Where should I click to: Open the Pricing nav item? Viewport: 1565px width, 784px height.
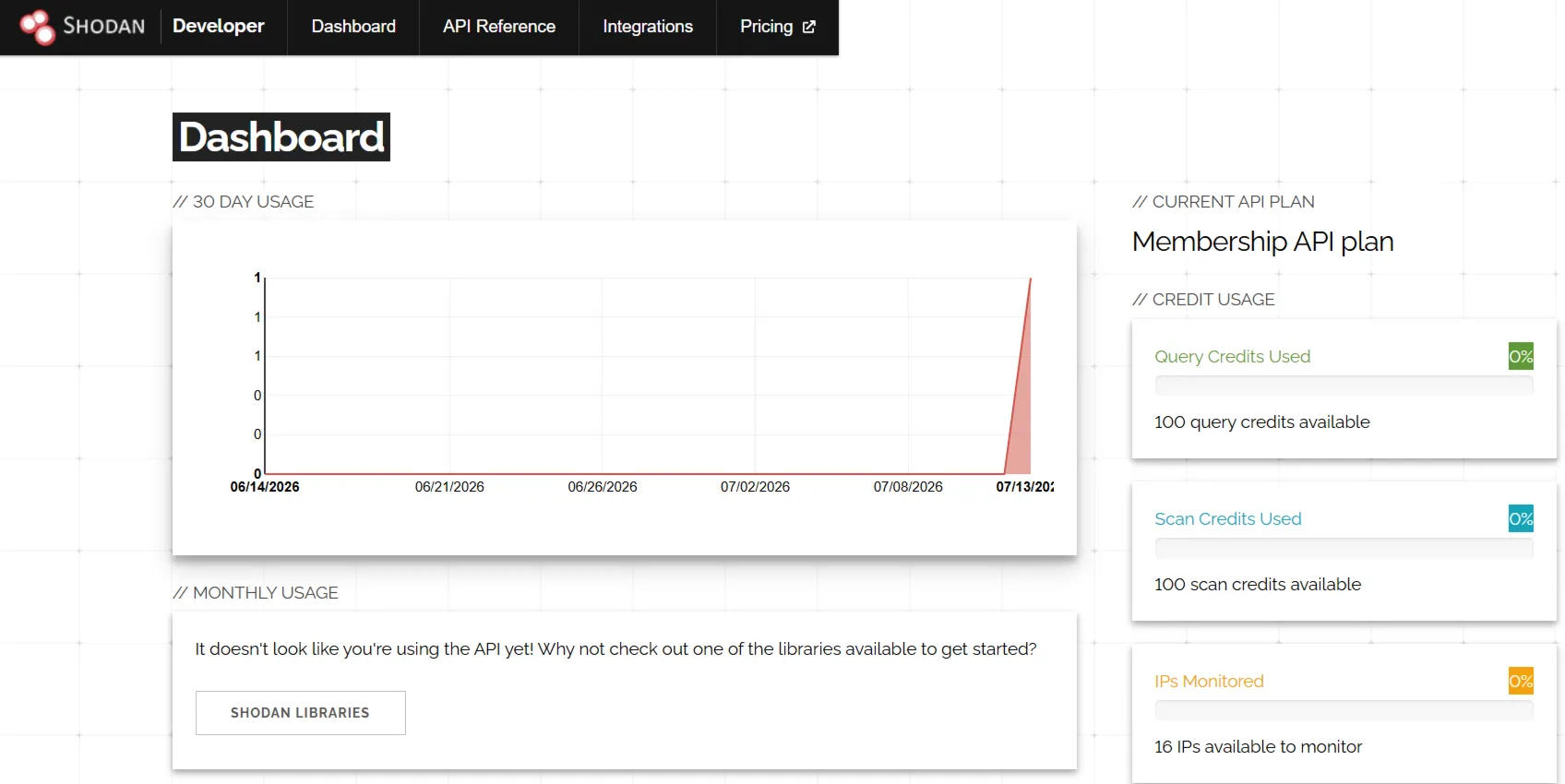(x=778, y=27)
